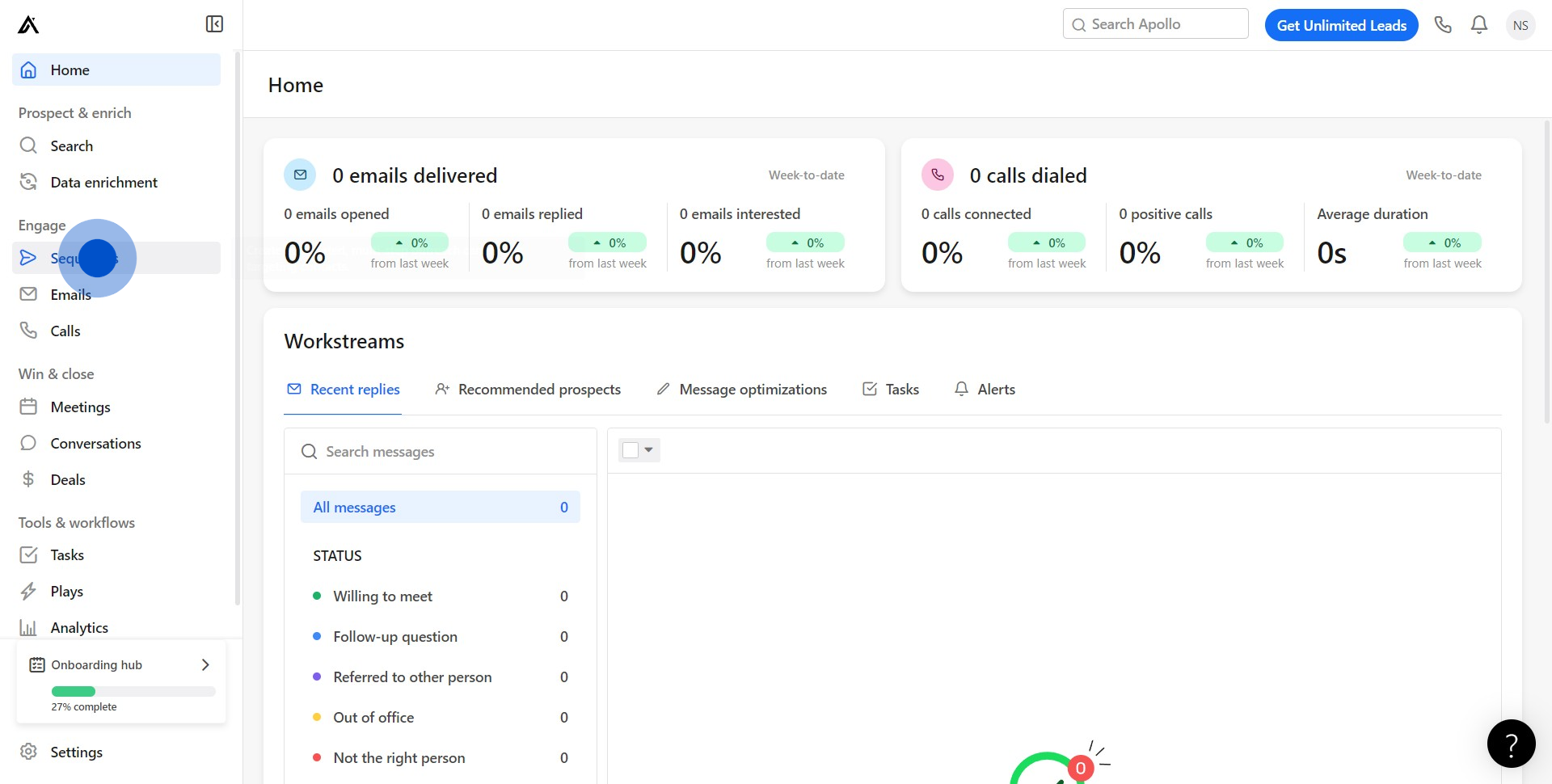This screenshot has width=1552, height=784.
Task: Tick the select-all messages checkbox
Action: pos(630,450)
